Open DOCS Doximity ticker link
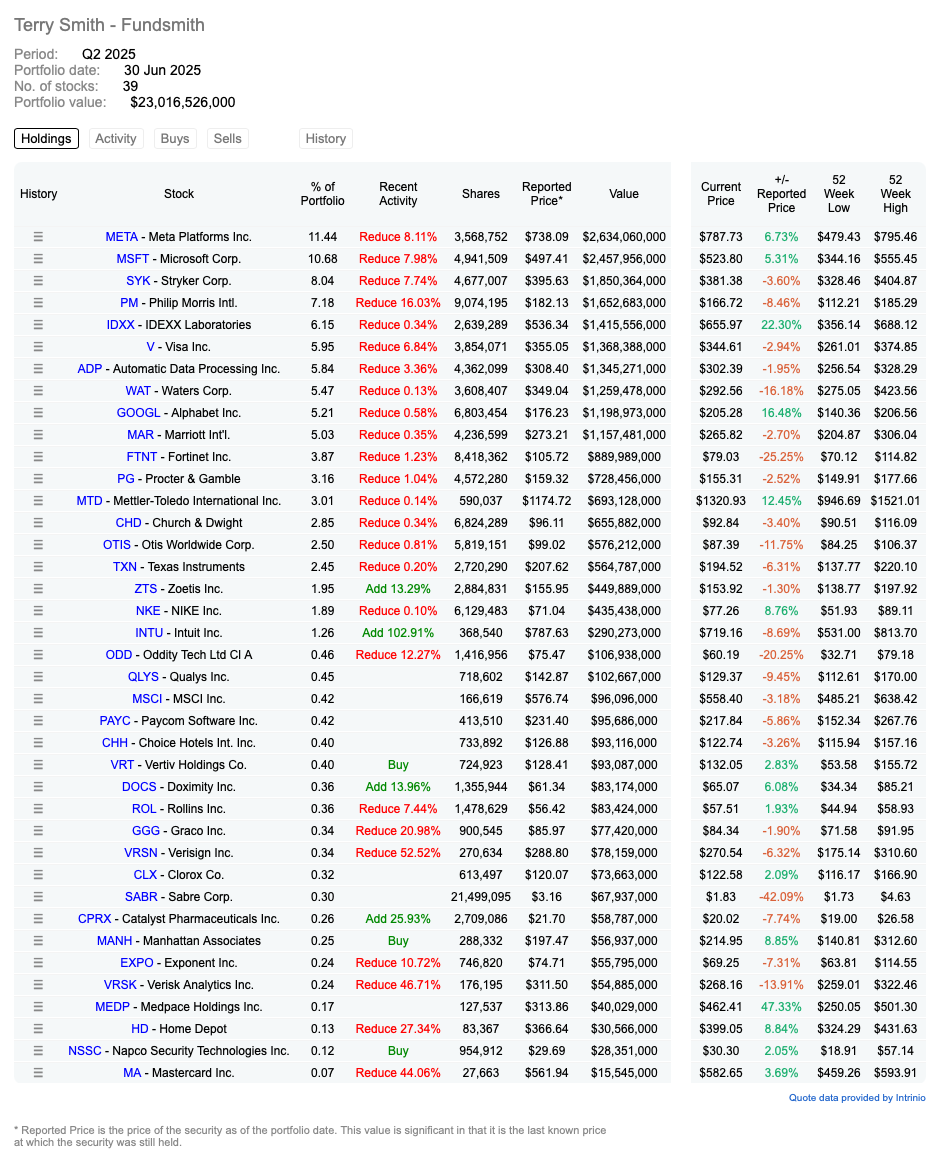 (139, 787)
